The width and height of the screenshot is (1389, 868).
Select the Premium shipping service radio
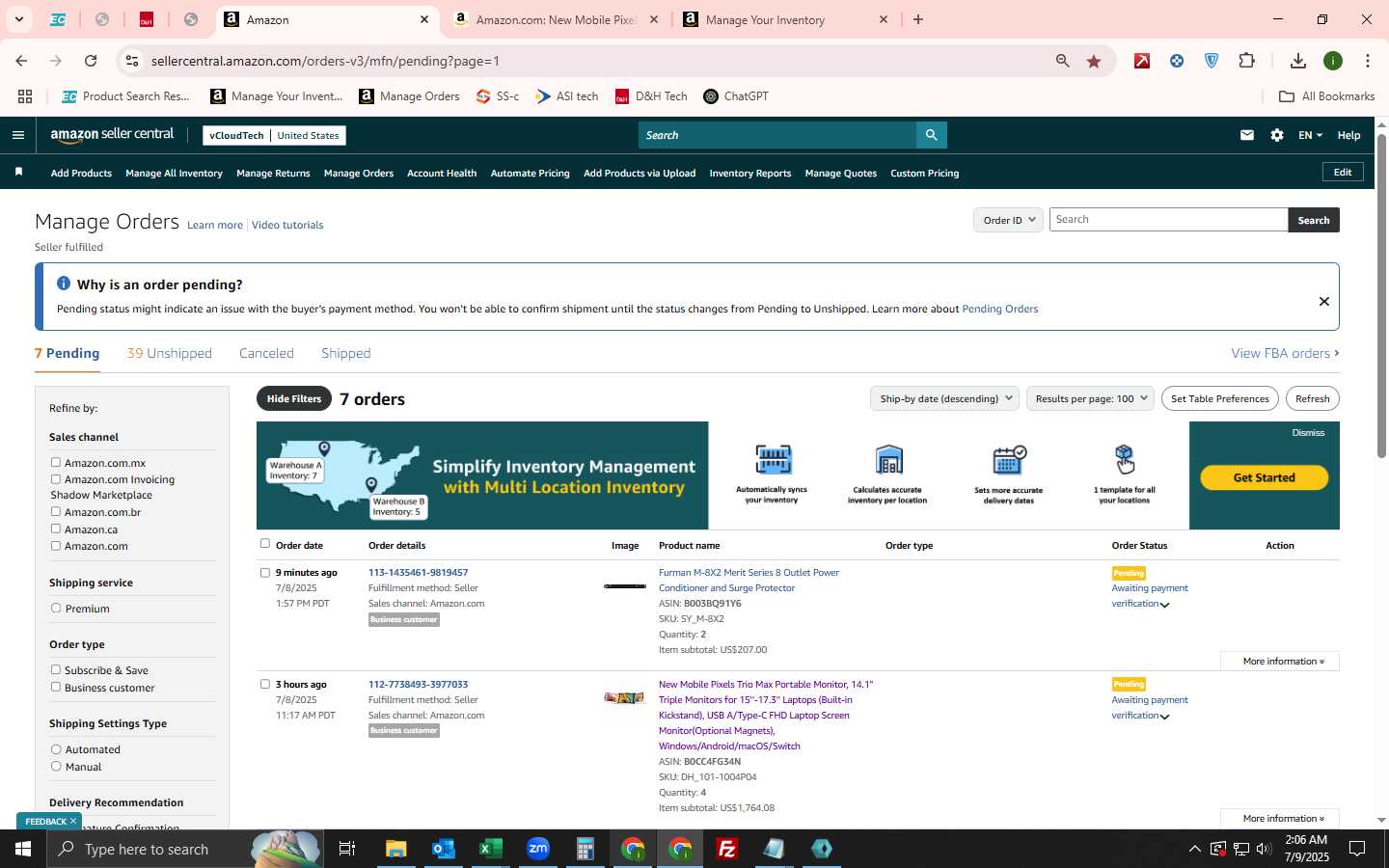tap(56, 609)
